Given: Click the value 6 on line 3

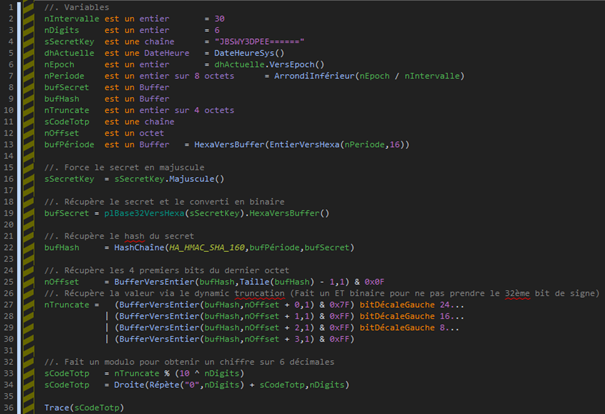Looking at the screenshot, I should coord(217,30).
